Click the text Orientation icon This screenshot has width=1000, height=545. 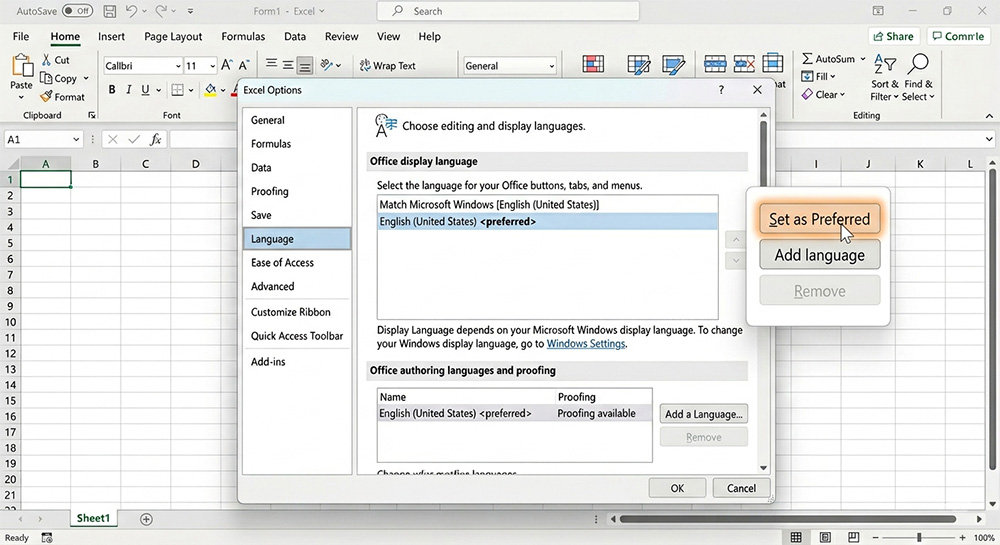(x=327, y=65)
